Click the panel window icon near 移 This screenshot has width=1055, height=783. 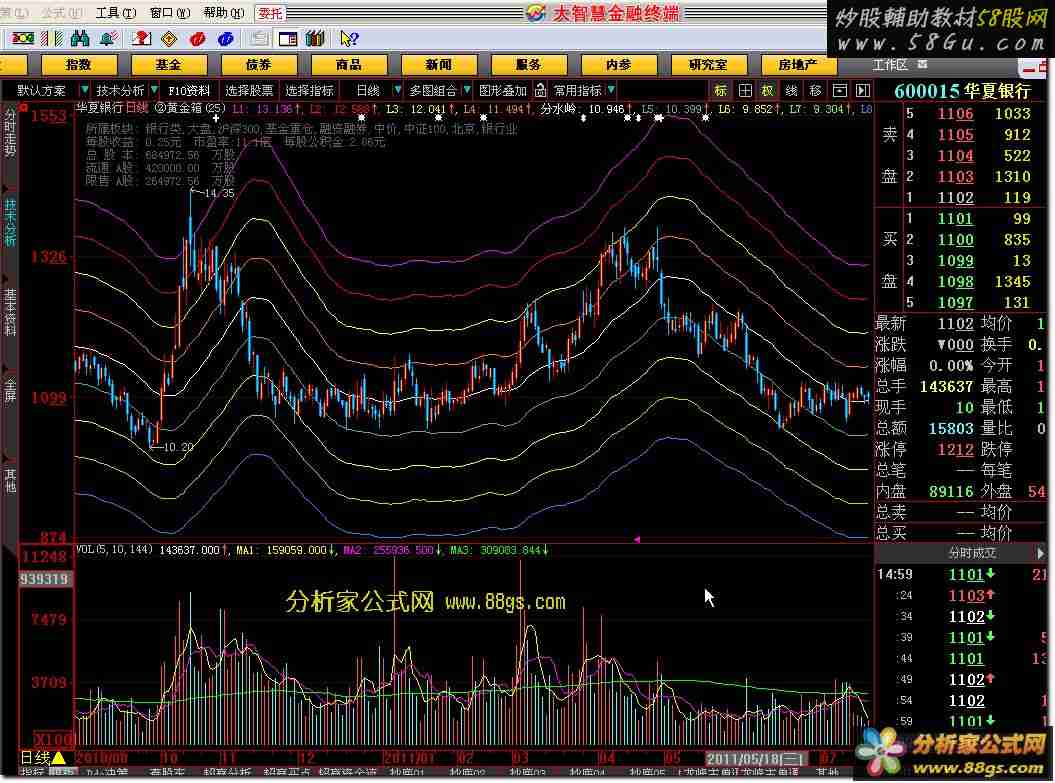[839, 90]
